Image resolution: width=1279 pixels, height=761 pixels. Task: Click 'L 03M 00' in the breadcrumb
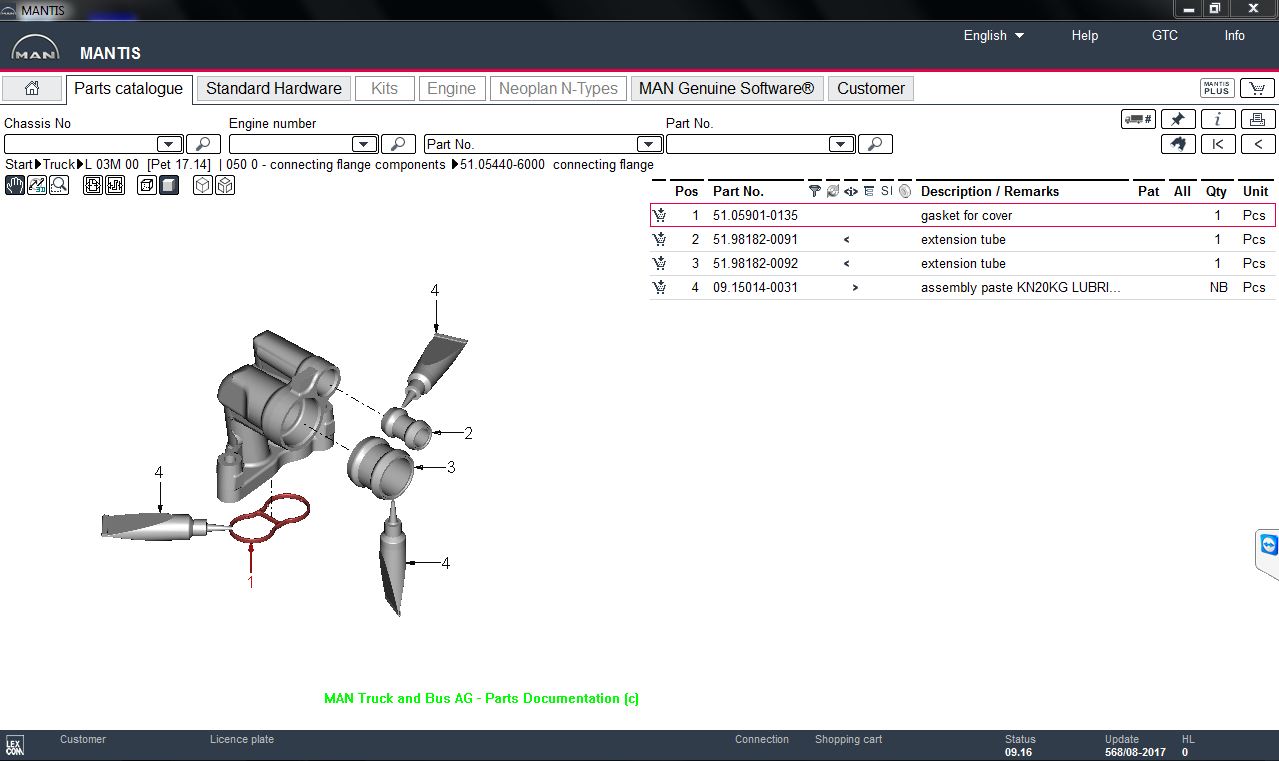pos(111,164)
